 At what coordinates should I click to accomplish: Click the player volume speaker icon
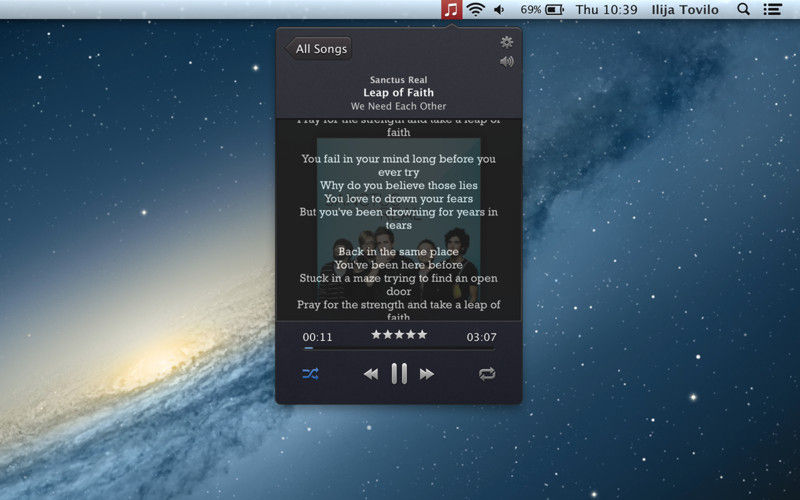point(507,62)
